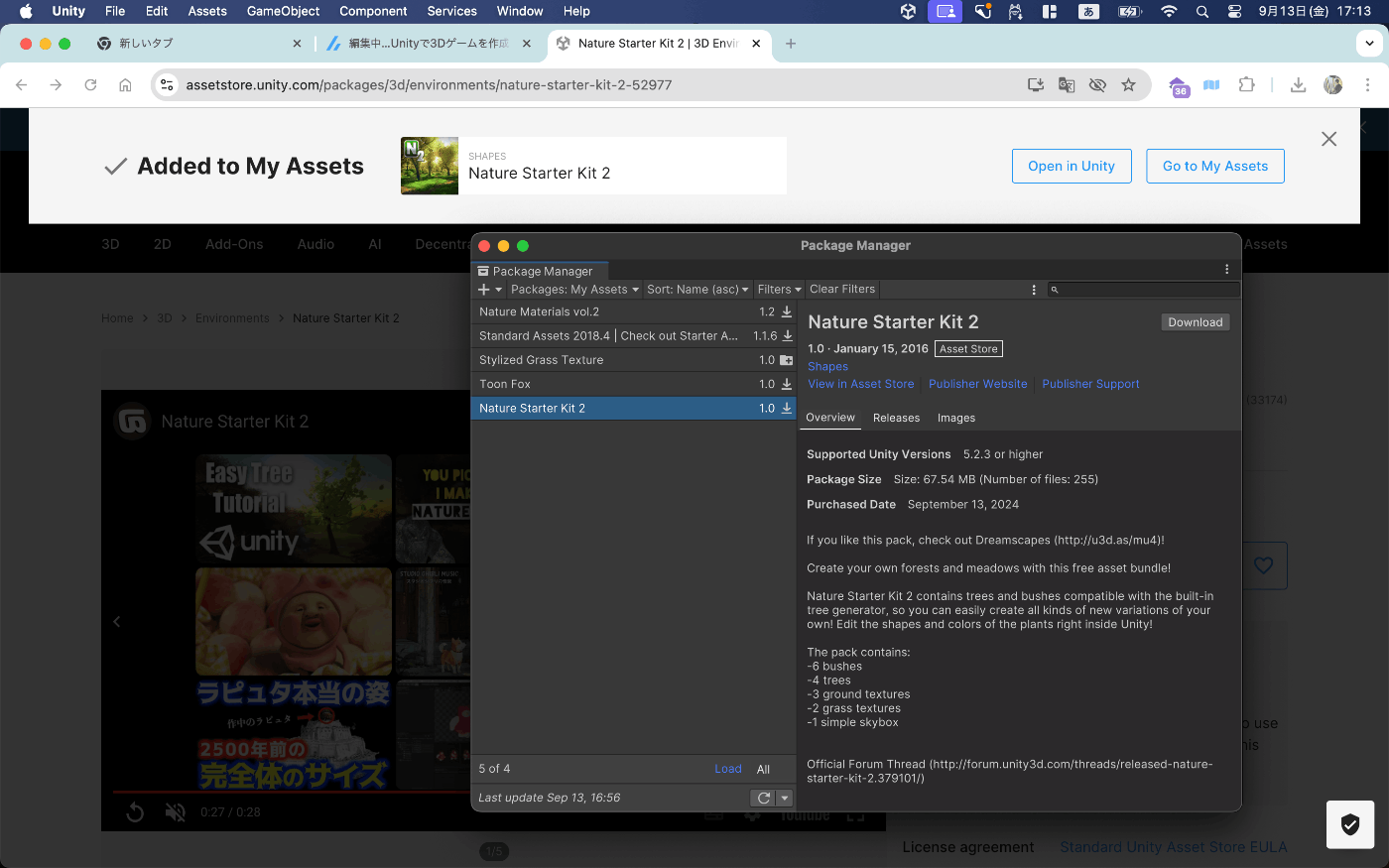The image size is (1389, 868).
Task: Click the Home breadcrumb on the asset page
Action: 117,318
